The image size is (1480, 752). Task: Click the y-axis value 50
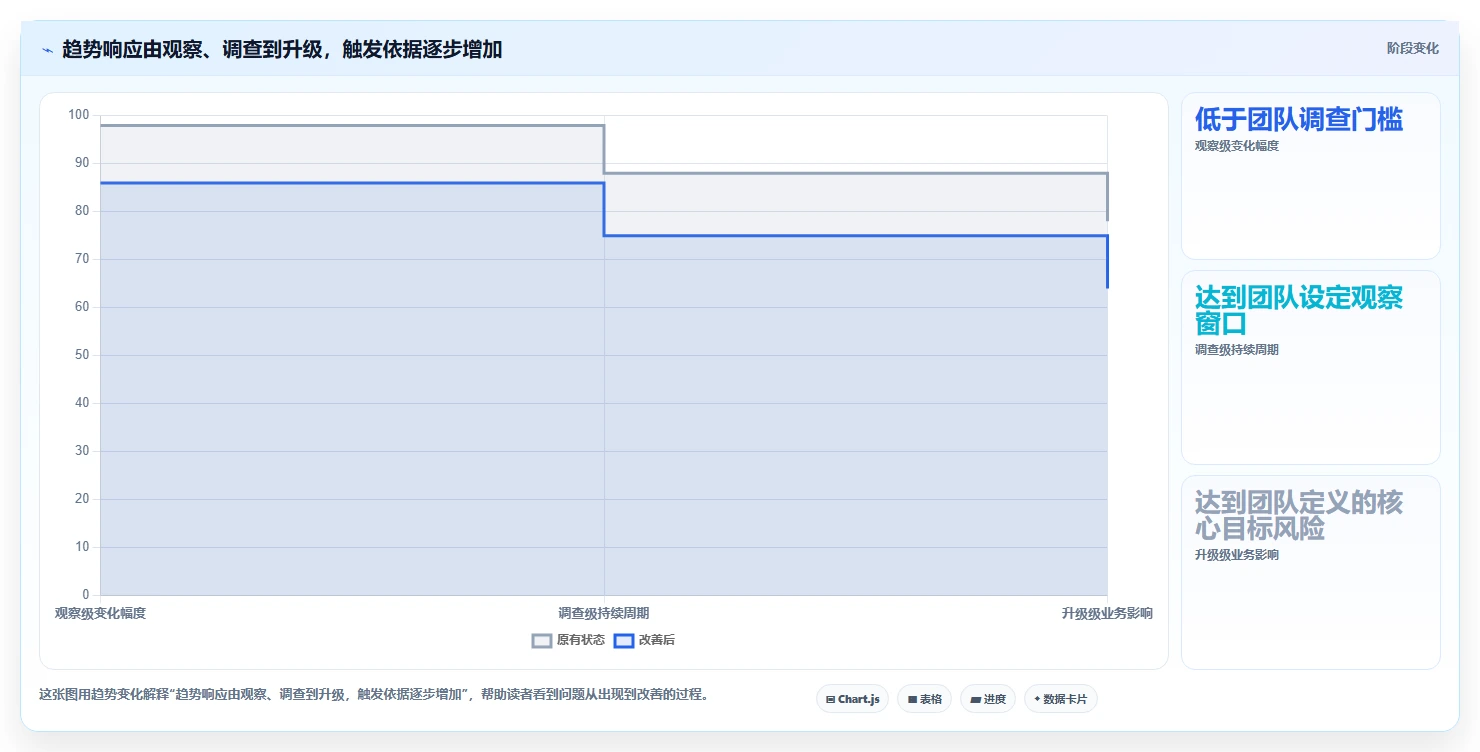point(82,355)
